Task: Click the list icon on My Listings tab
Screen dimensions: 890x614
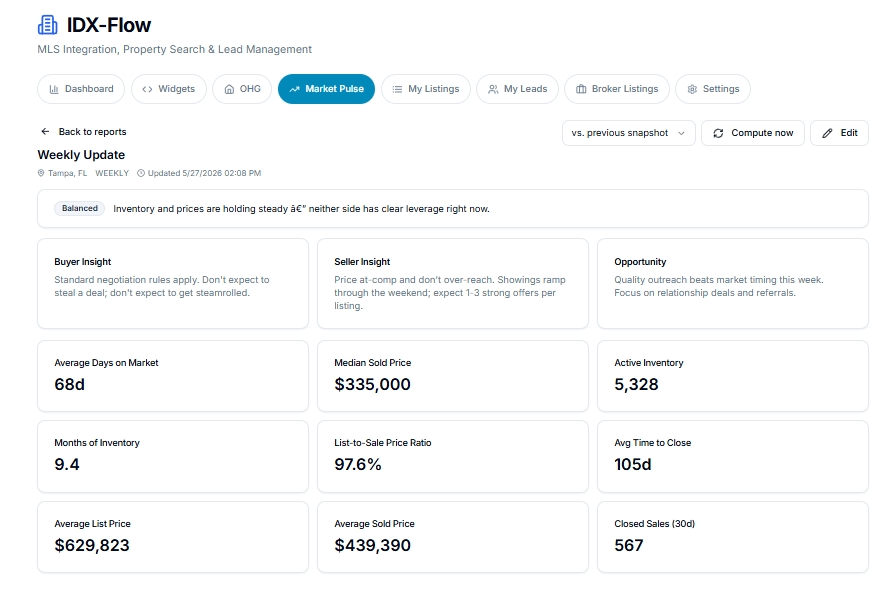Action: coord(397,89)
